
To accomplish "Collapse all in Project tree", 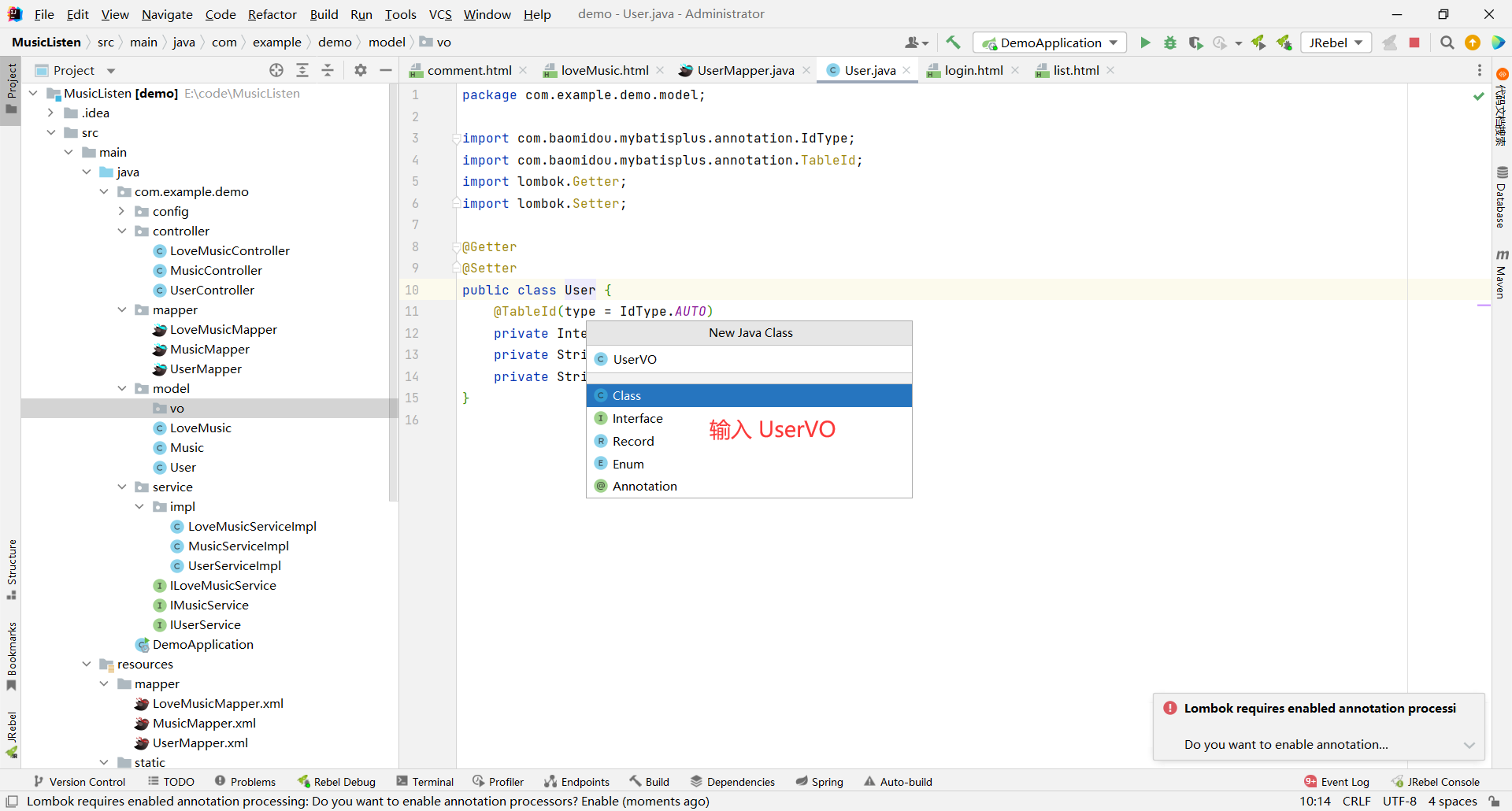I will pyautogui.click(x=328, y=70).
